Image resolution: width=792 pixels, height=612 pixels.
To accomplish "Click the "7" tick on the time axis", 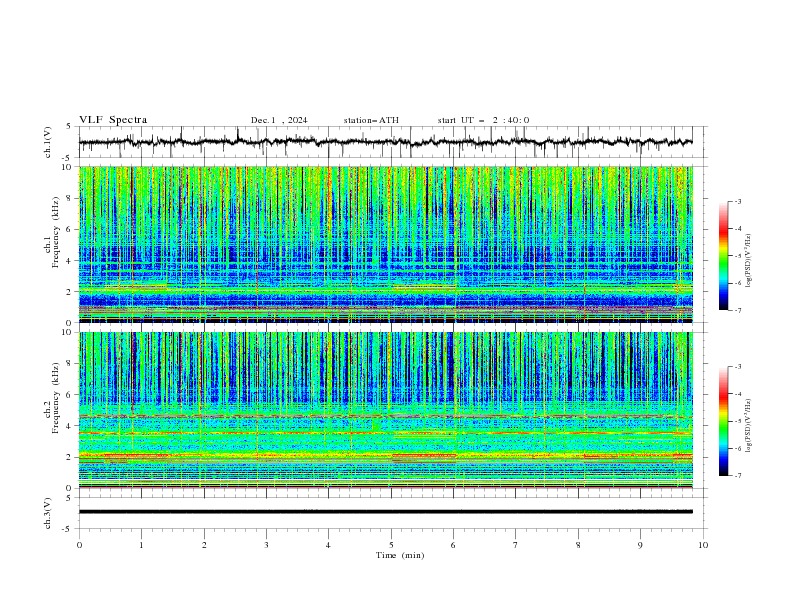I will [x=516, y=545].
